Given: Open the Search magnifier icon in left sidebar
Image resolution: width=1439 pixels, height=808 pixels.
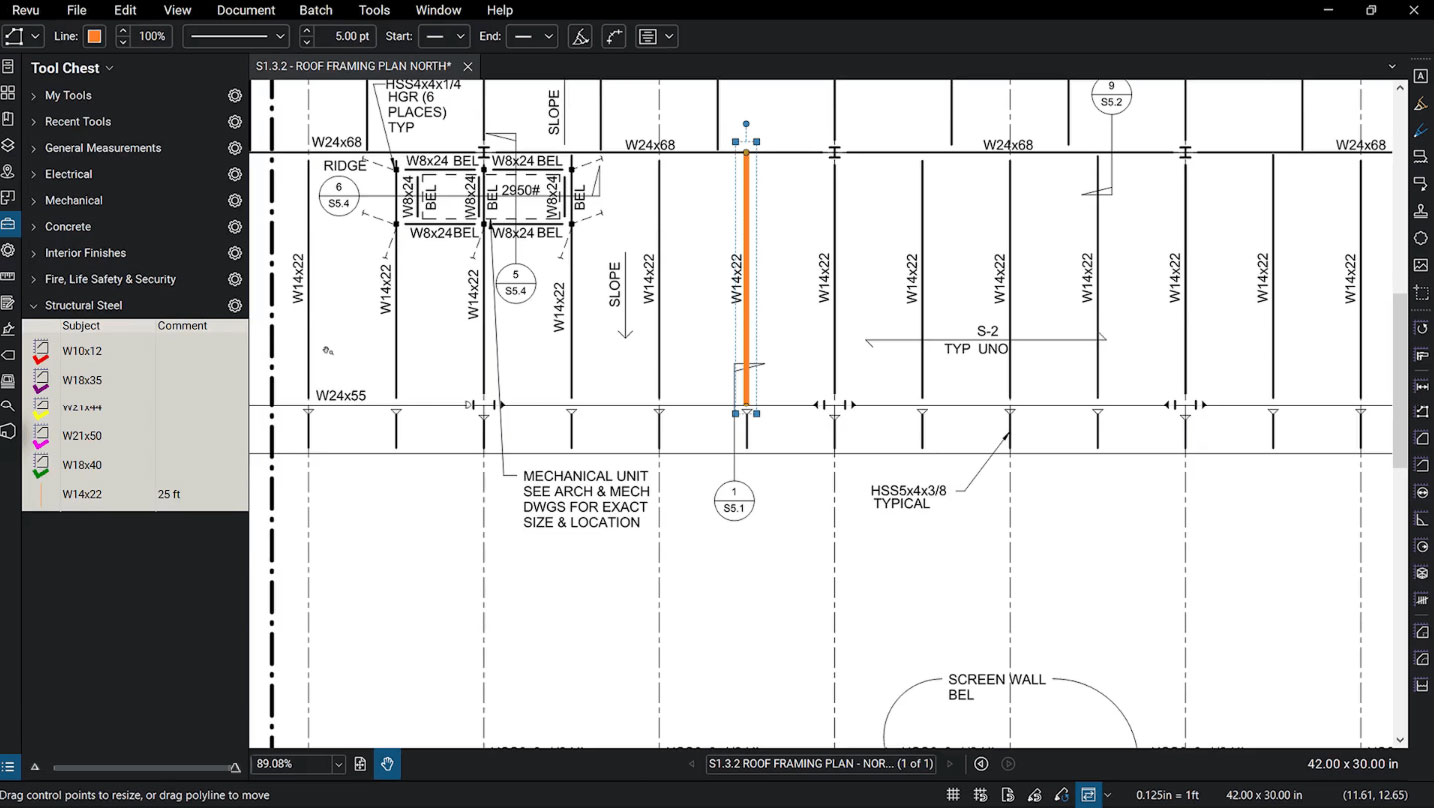Looking at the screenshot, I should click(8, 406).
